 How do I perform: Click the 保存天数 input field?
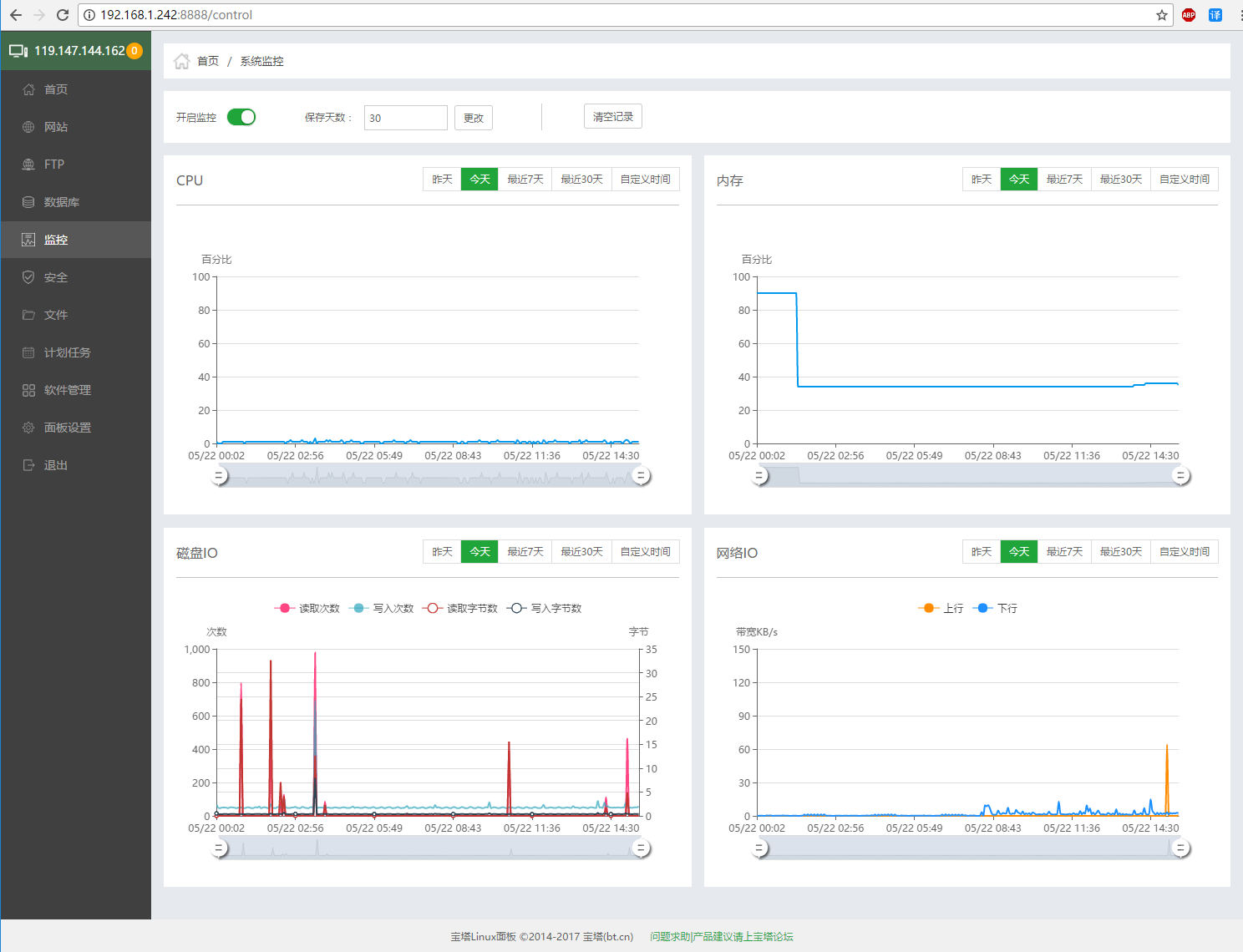click(x=406, y=118)
